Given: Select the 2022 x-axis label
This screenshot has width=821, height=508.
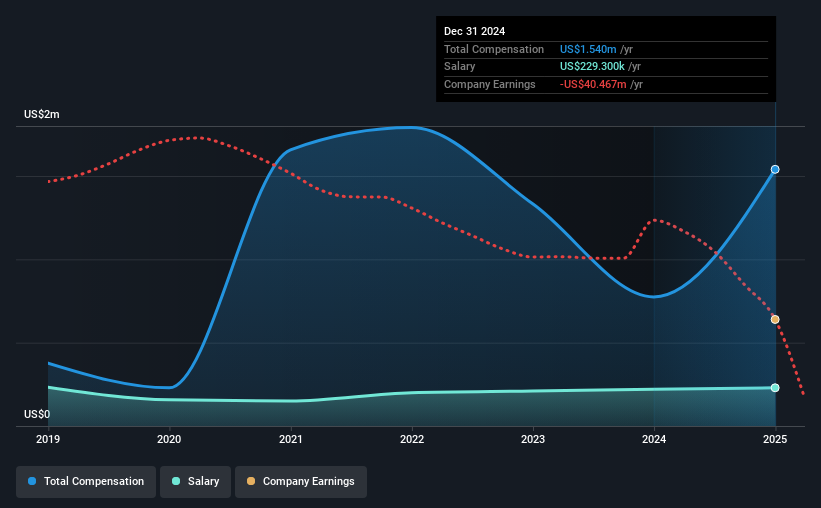Looking at the screenshot, I should (x=412, y=439).
